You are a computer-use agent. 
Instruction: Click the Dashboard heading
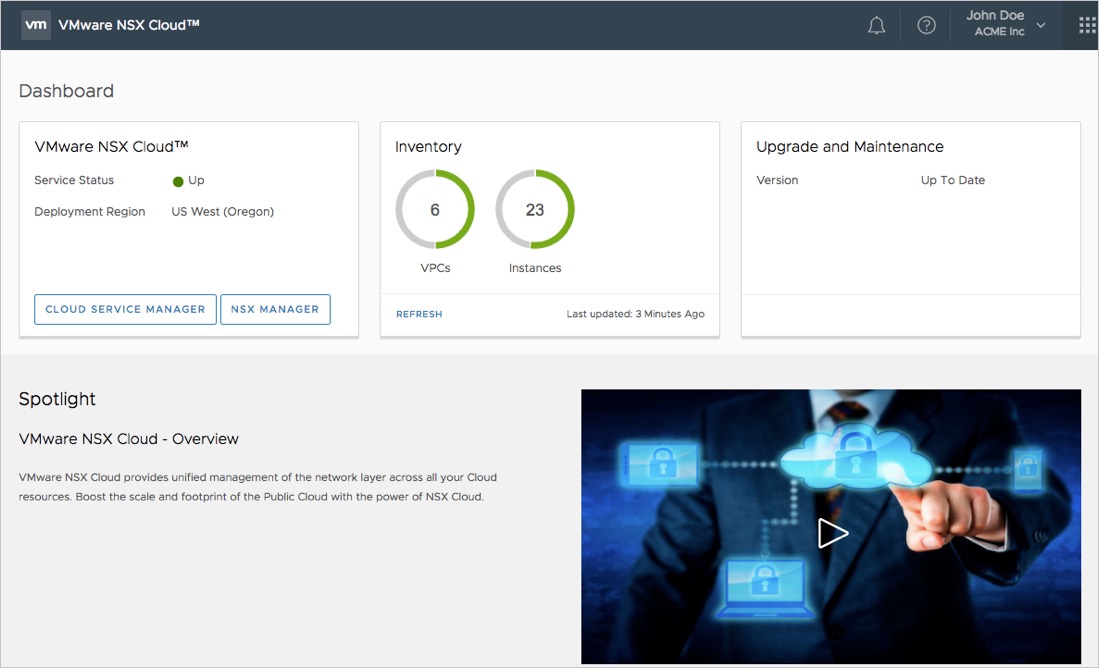pyautogui.click(x=66, y=90)
